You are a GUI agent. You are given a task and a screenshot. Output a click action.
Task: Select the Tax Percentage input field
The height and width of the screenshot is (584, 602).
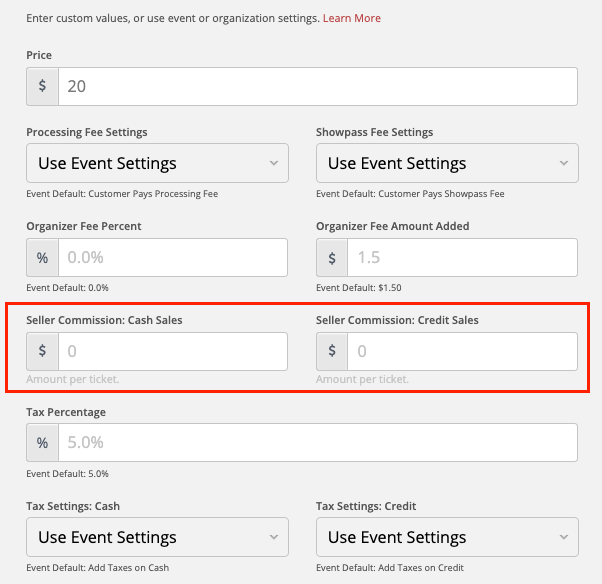click(318, 442)
